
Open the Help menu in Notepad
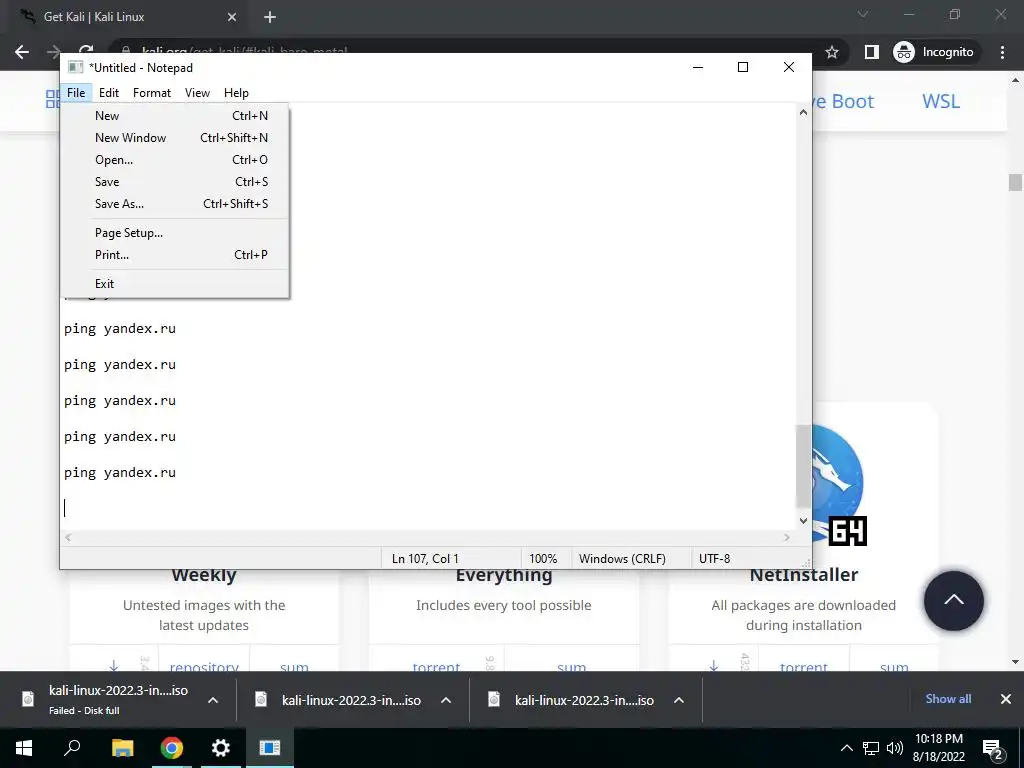point(236,93)
